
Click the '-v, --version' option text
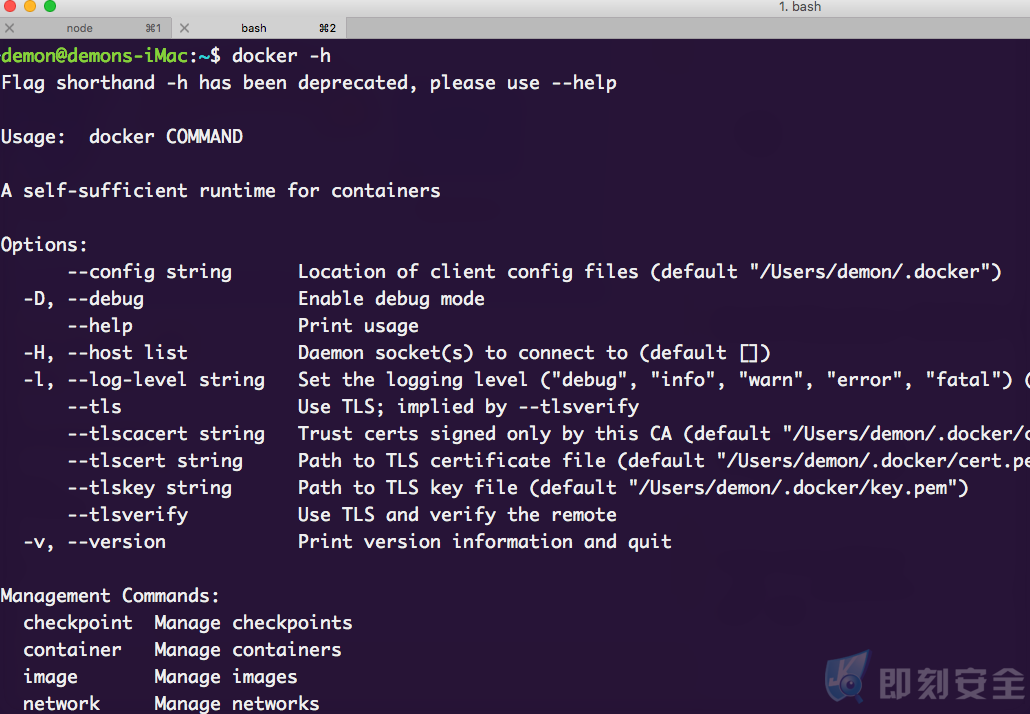95,542
